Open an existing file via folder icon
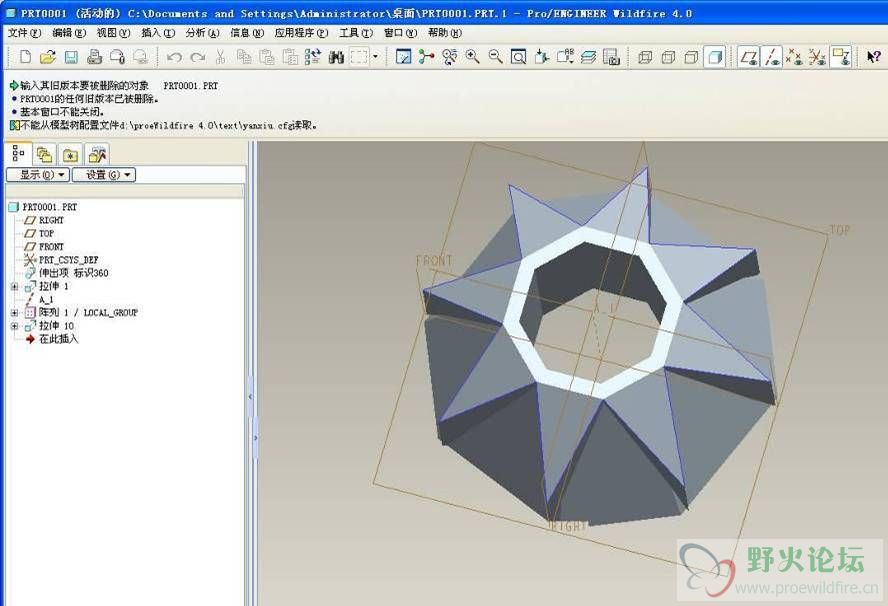This screenshot has width=888, height=606. pos(48,57)
